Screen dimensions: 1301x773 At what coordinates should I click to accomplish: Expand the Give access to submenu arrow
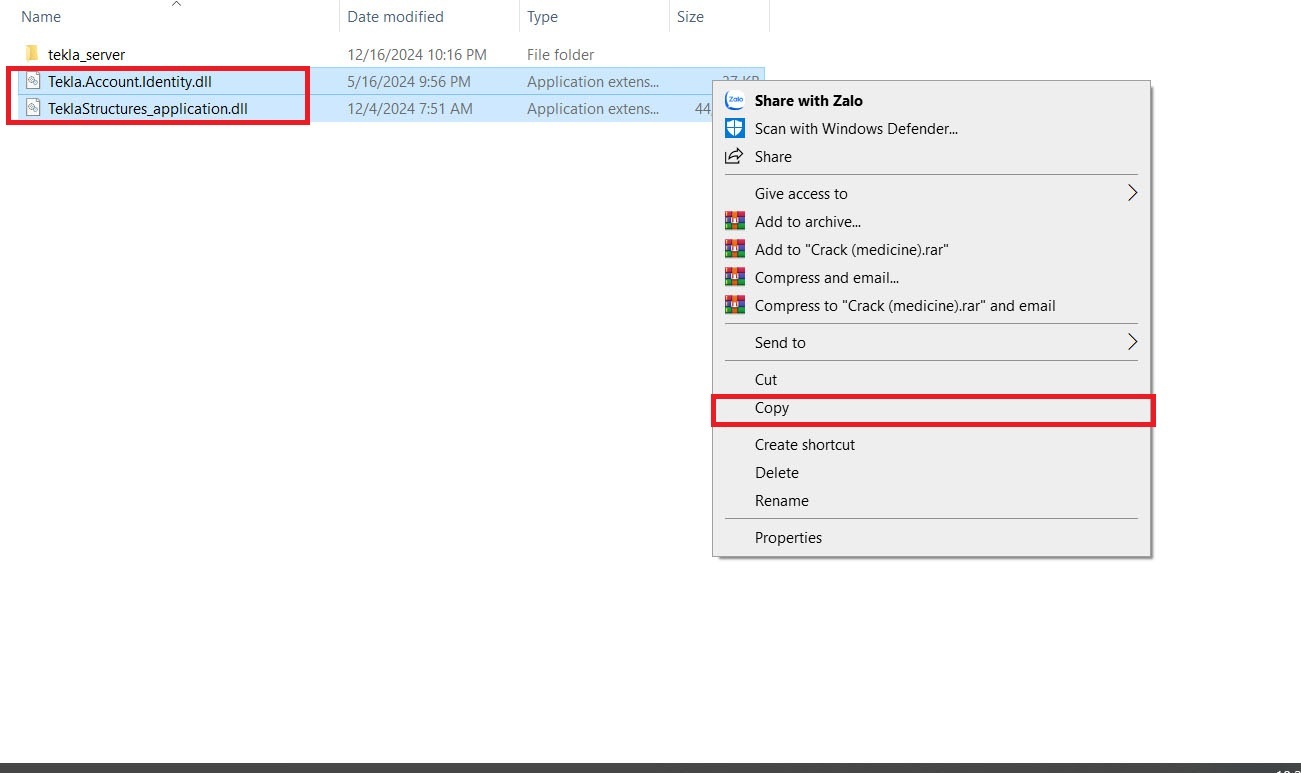(x=1132, y=193)
